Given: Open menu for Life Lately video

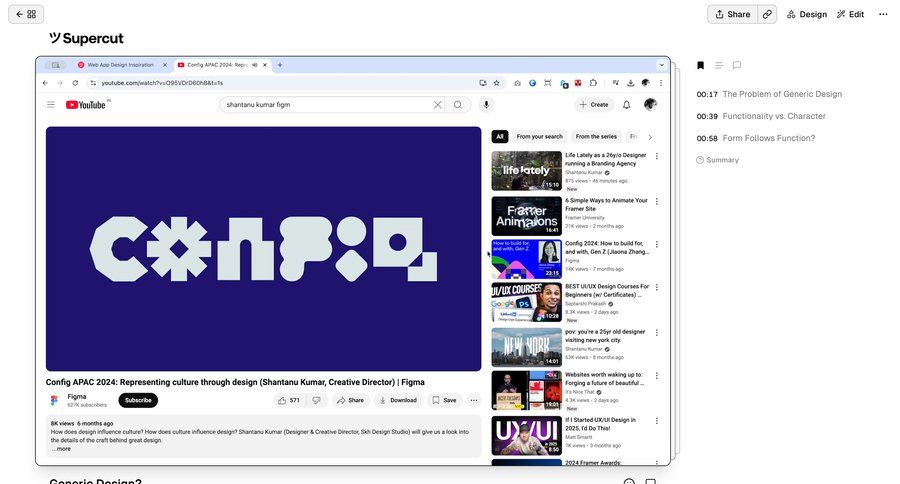Looking at the screenshot, I should point(657,156).
